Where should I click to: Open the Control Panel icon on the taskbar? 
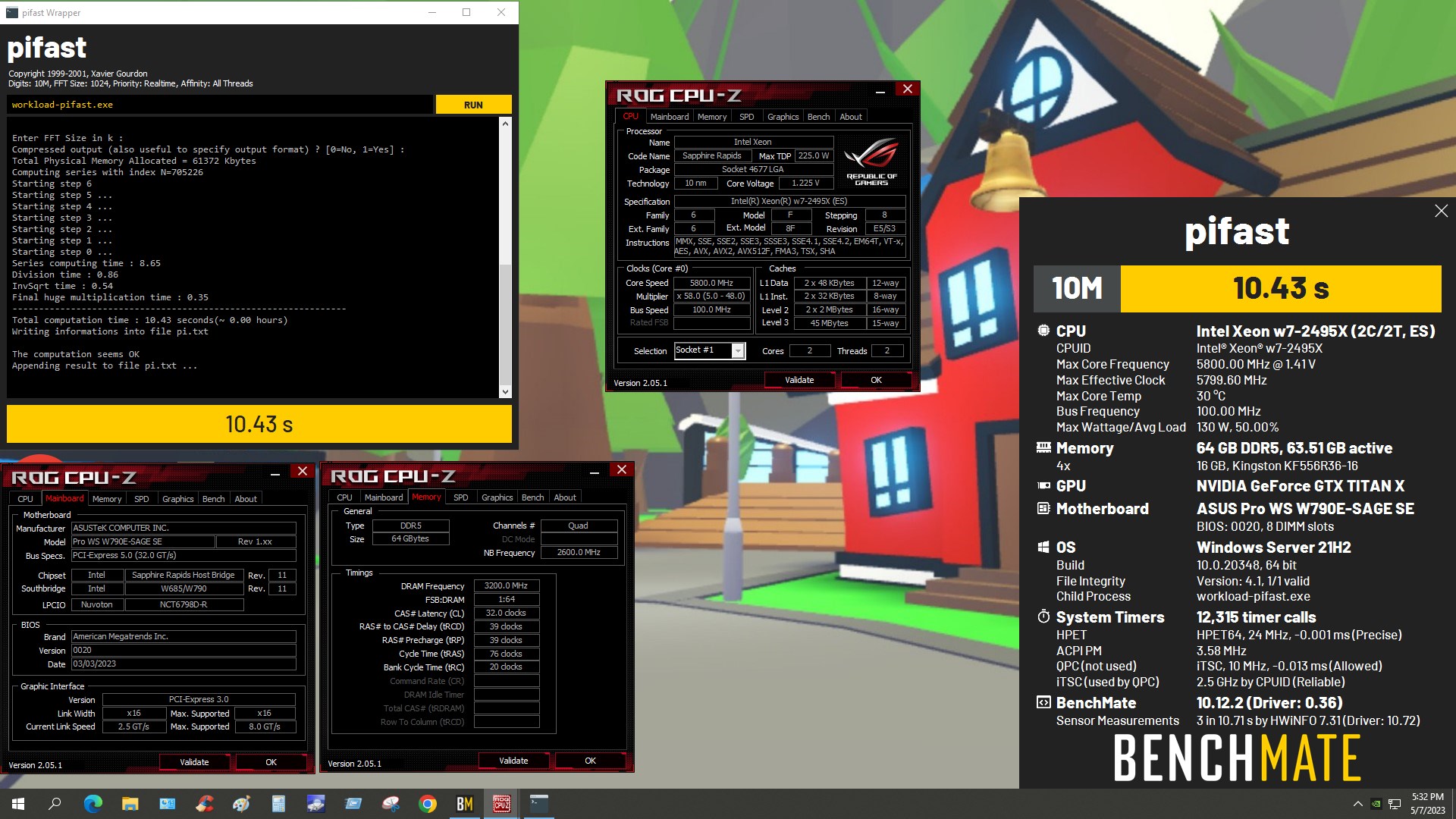tap(167, 804)
